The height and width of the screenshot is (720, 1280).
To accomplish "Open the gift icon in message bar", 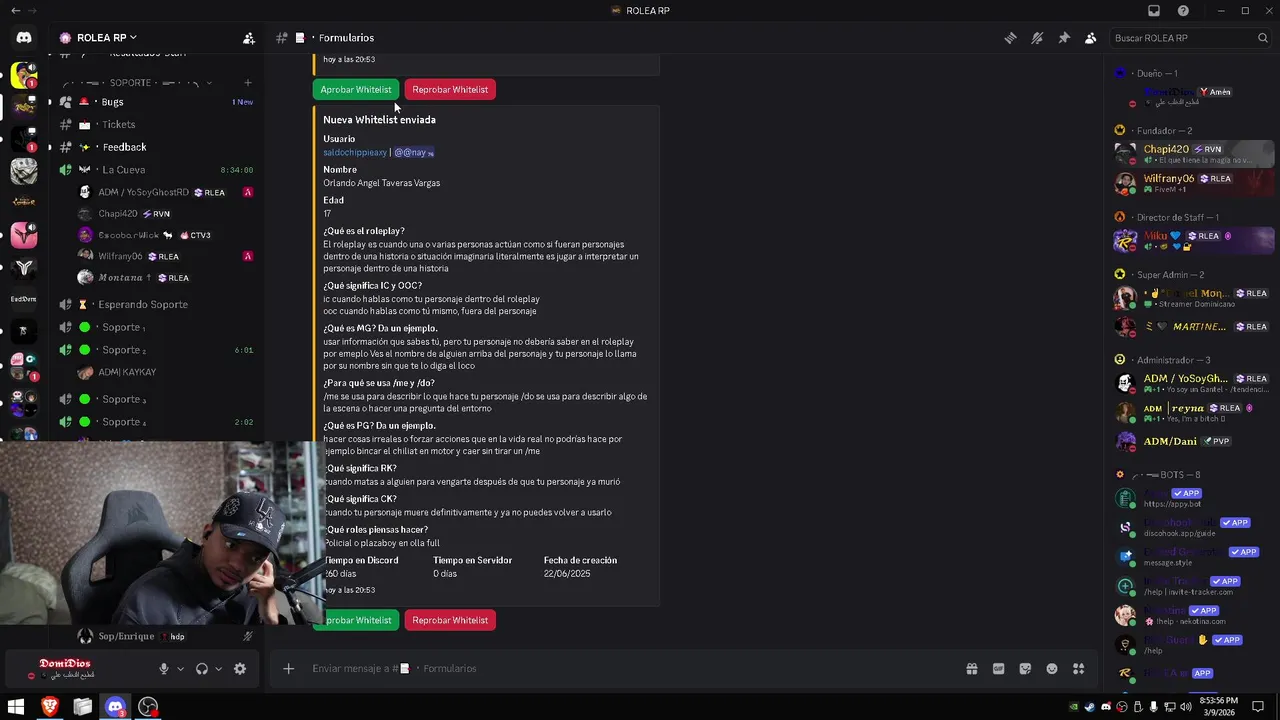I will [972, 669].
